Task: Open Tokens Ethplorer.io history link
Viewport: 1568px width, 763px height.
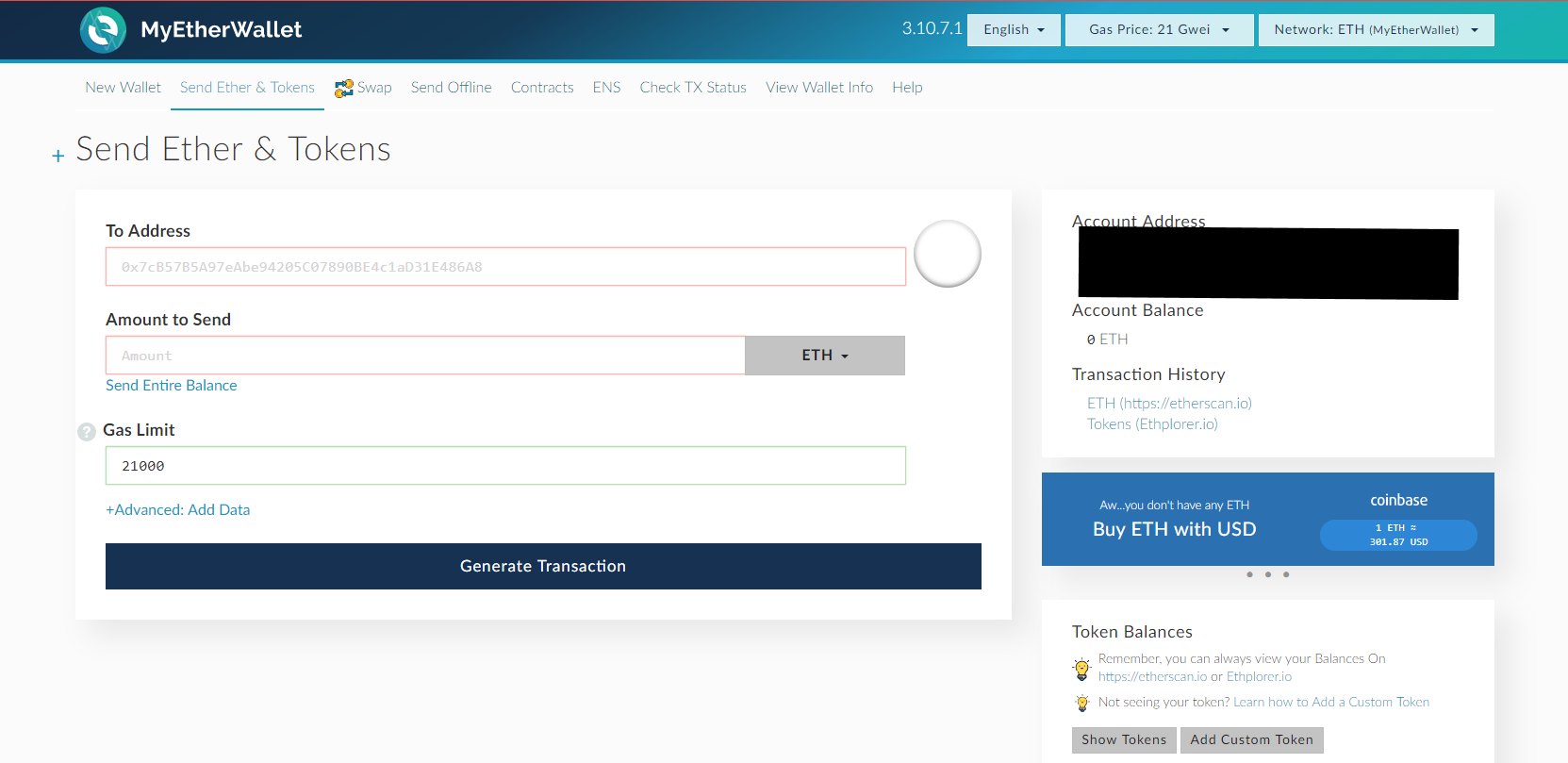Action: [1152, 423]
